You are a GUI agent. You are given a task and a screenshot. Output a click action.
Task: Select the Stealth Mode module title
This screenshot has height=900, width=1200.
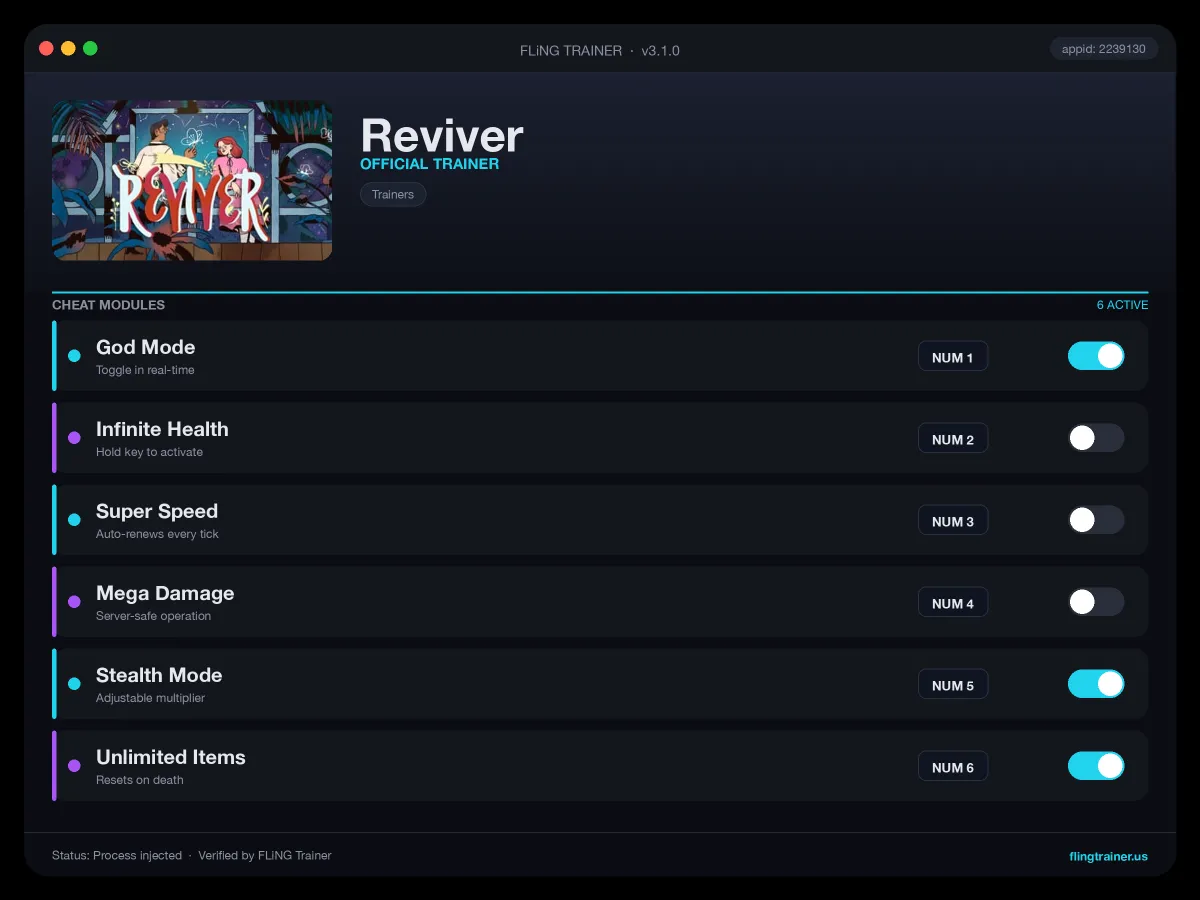tap(159, 675)
